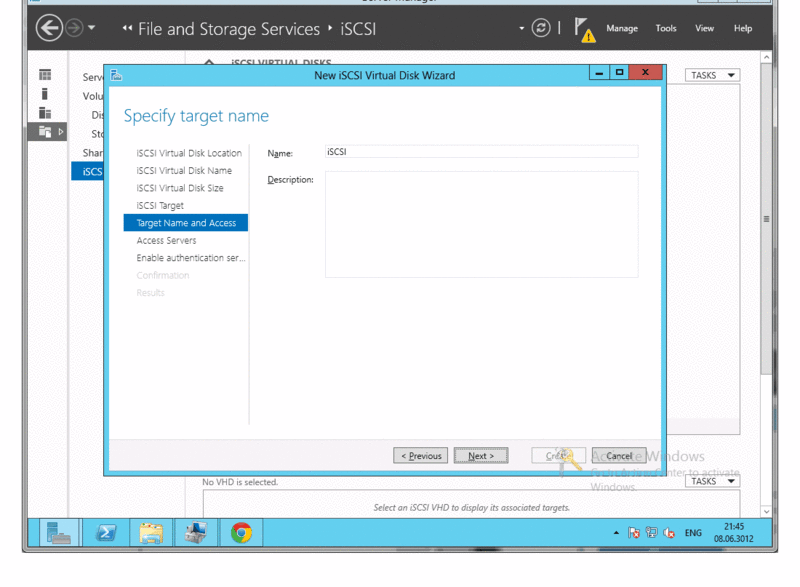Image resolution: width=800 pixels, height=587 pixels.
Task: Click the Description text area
Action: point(481,224)
